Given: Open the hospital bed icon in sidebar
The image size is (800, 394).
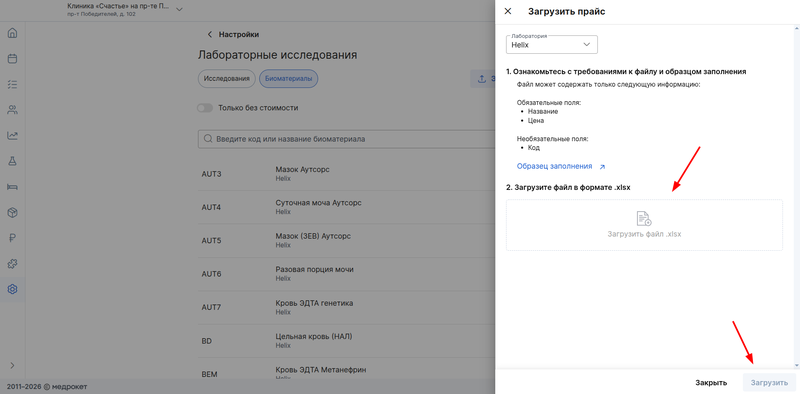Looking at the screenshot, I should tap(13, 186).
